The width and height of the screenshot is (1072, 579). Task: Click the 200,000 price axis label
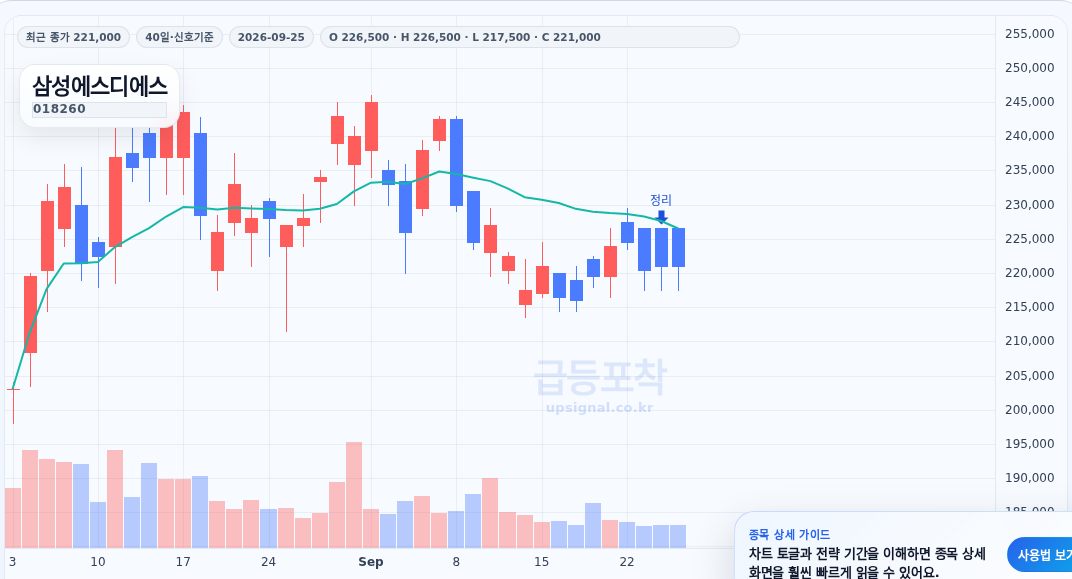coord(1030,409)
